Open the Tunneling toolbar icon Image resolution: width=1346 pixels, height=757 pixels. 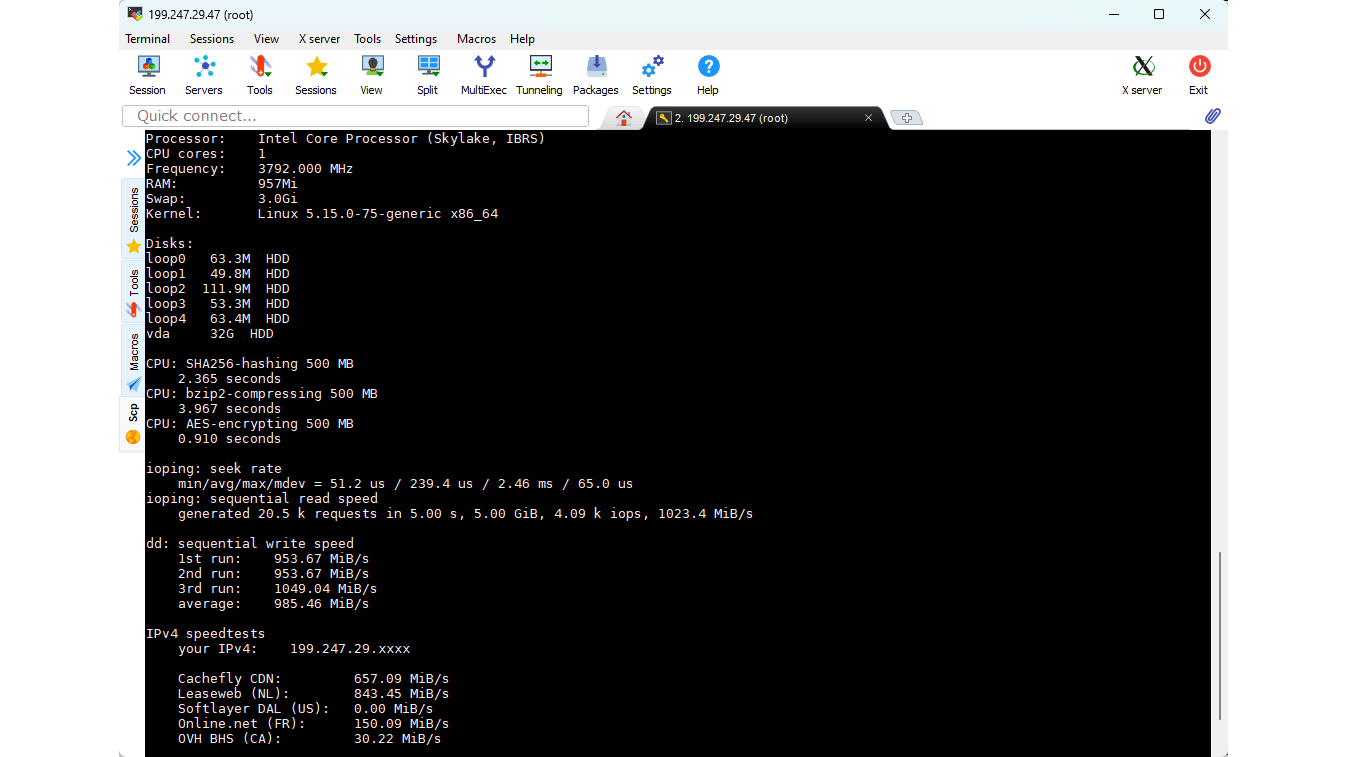point(540,75)
